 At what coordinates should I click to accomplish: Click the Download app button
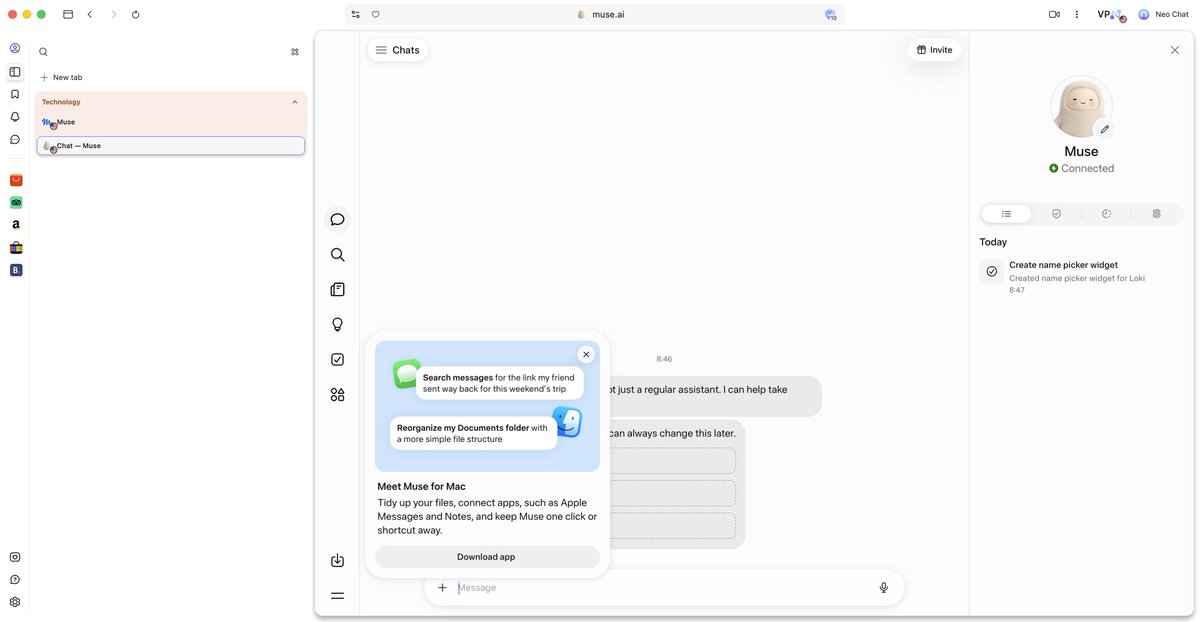487,557
